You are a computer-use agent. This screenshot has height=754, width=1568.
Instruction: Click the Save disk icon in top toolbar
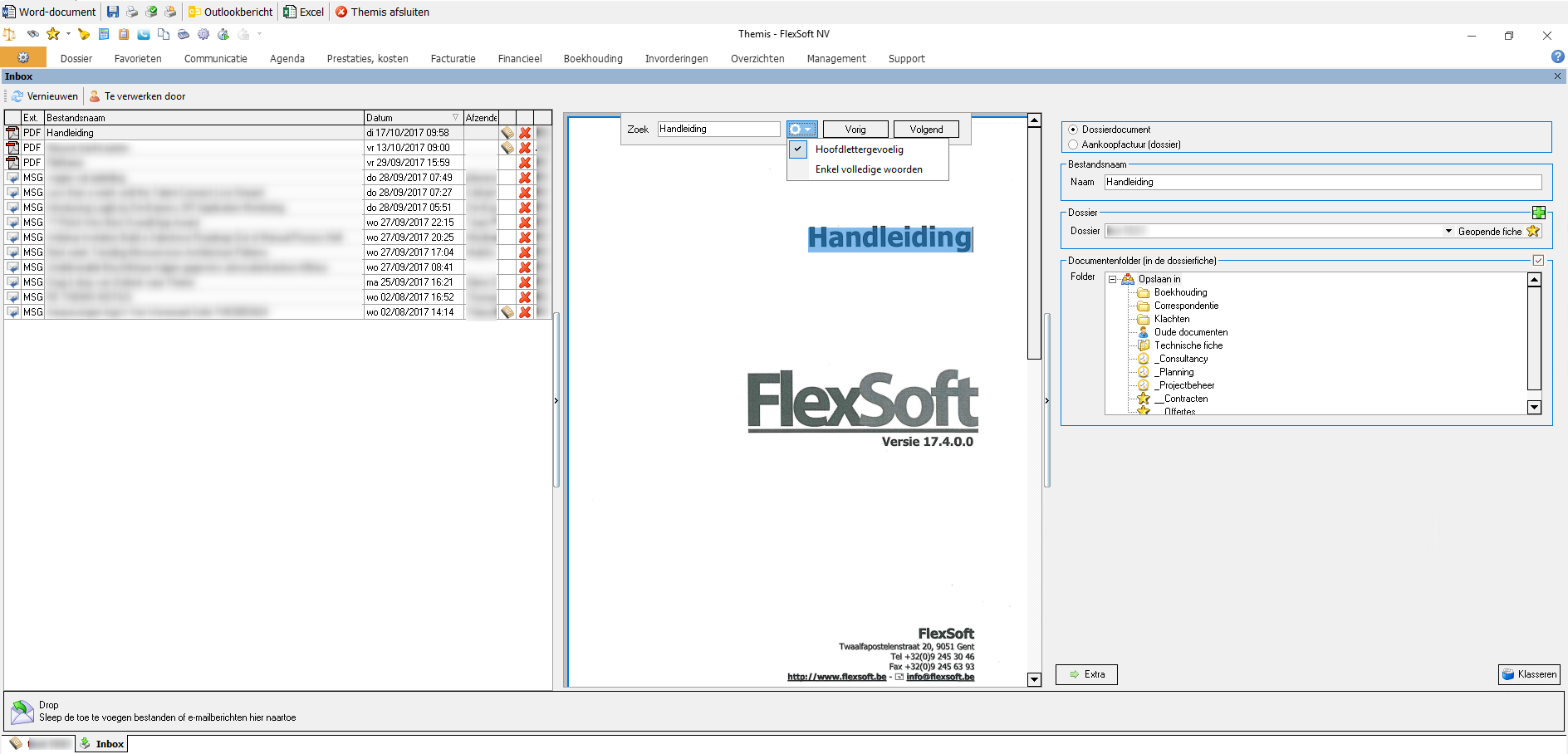[x=113, y=12]
